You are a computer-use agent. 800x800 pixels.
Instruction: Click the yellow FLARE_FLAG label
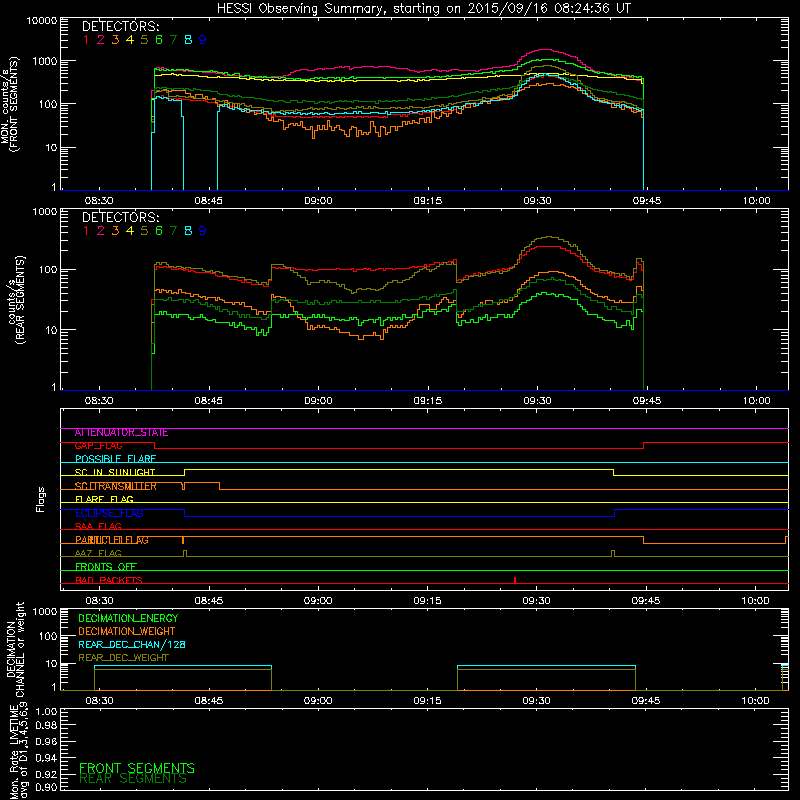click(104, 499)
